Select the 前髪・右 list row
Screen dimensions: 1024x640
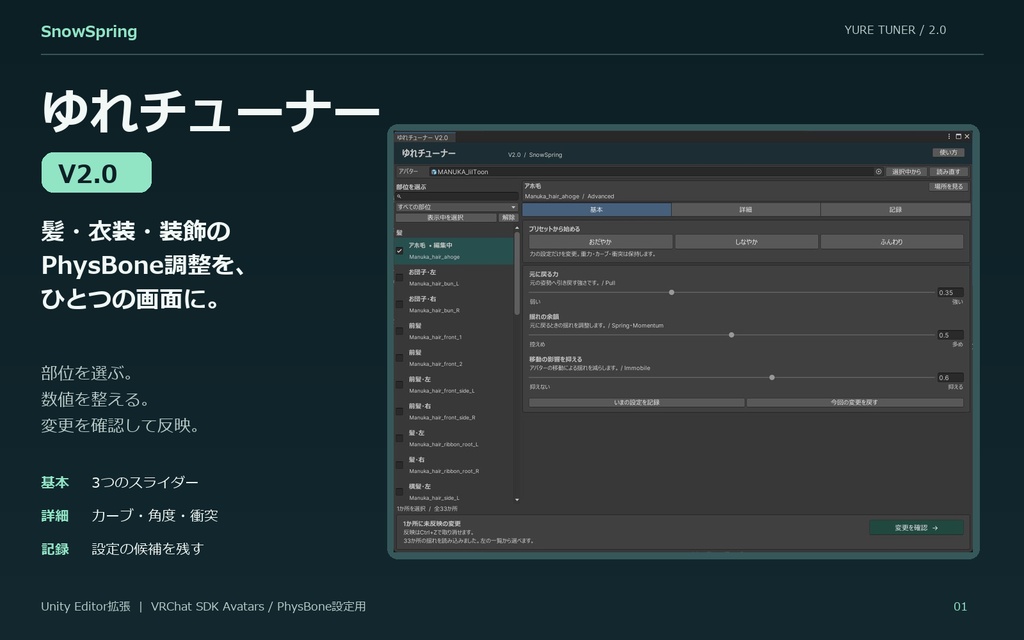point(454,411)
